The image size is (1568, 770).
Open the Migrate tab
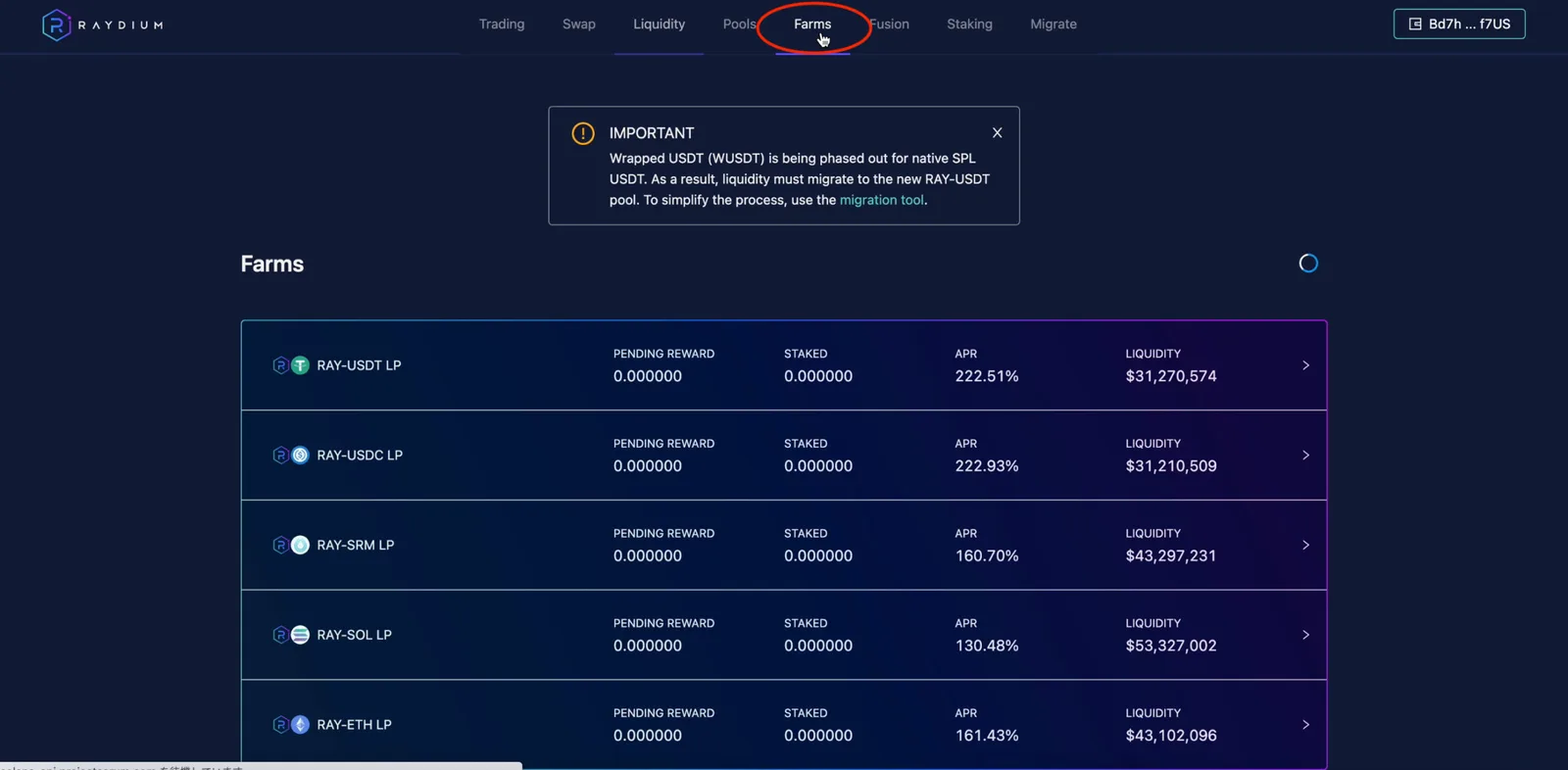pyautogui.click(x=1053, y=24)
